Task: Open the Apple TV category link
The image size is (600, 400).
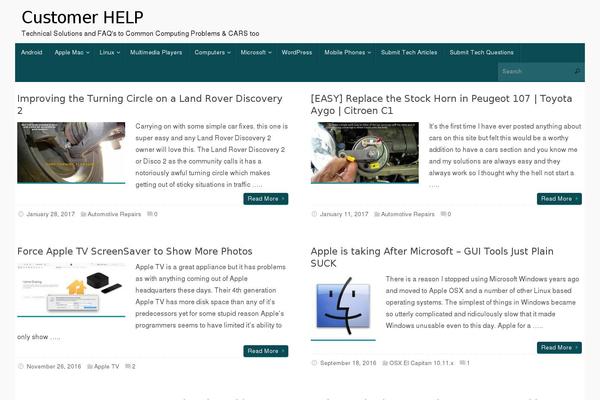Action: [x=106, y=366]
